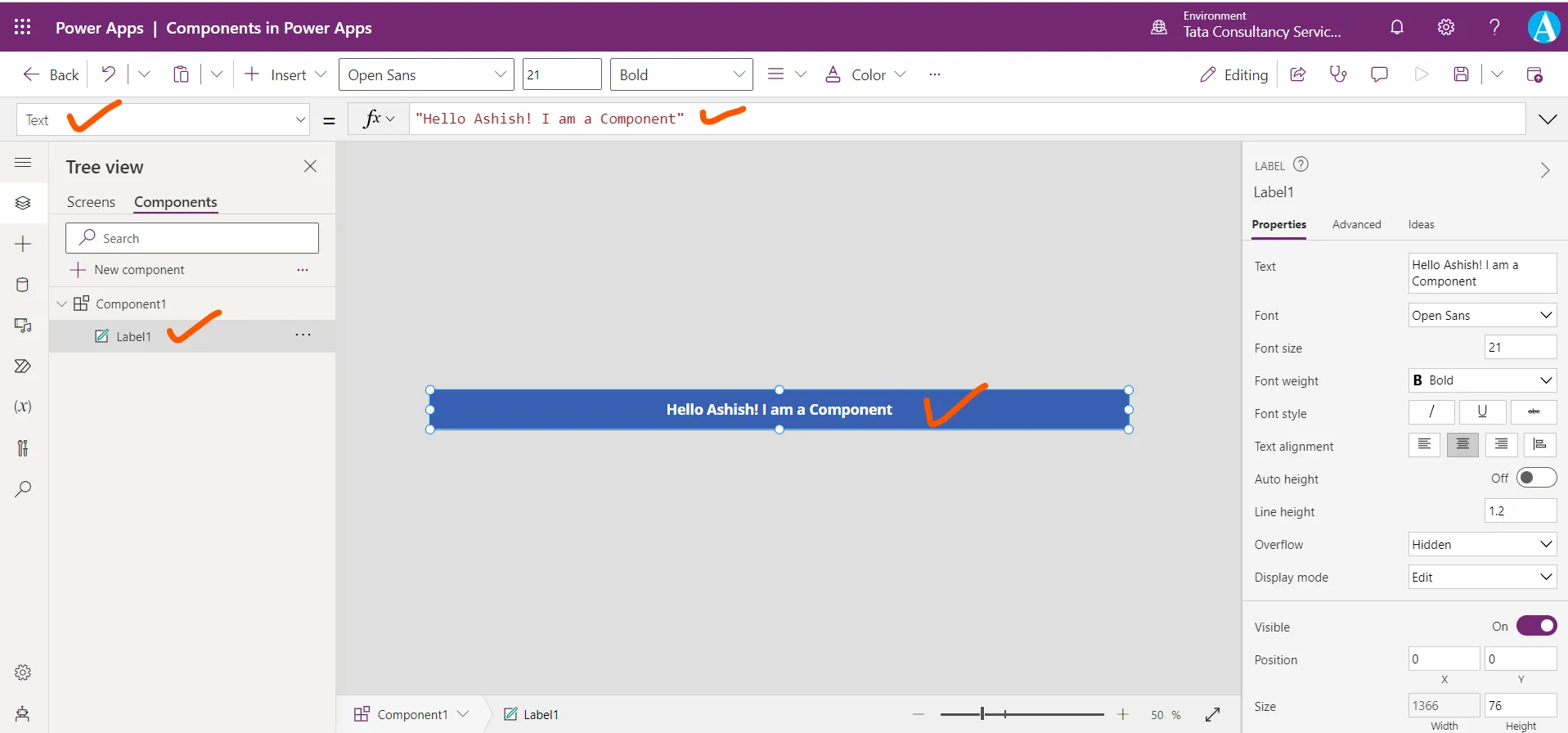Click the Tree view Search field

click(x=192, y=238)
